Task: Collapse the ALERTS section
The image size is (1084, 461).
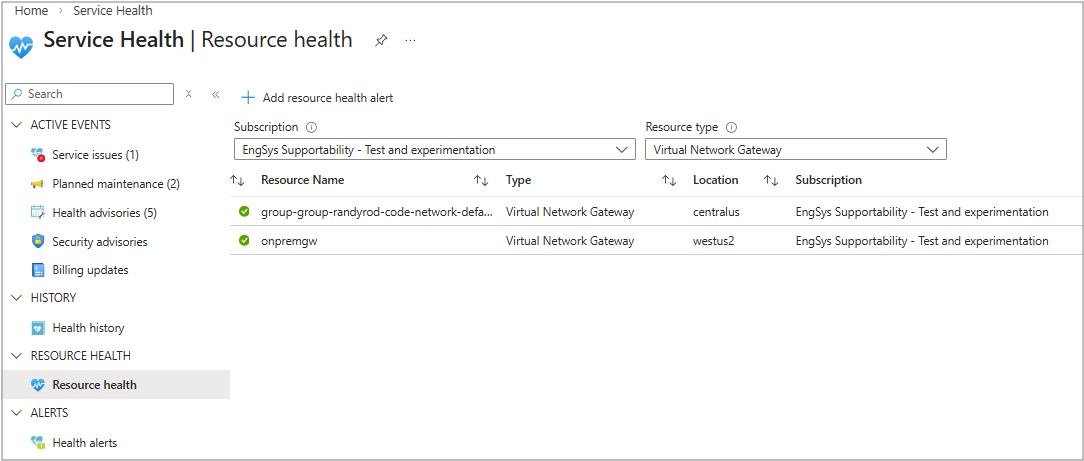Action: tap(17, 413)
